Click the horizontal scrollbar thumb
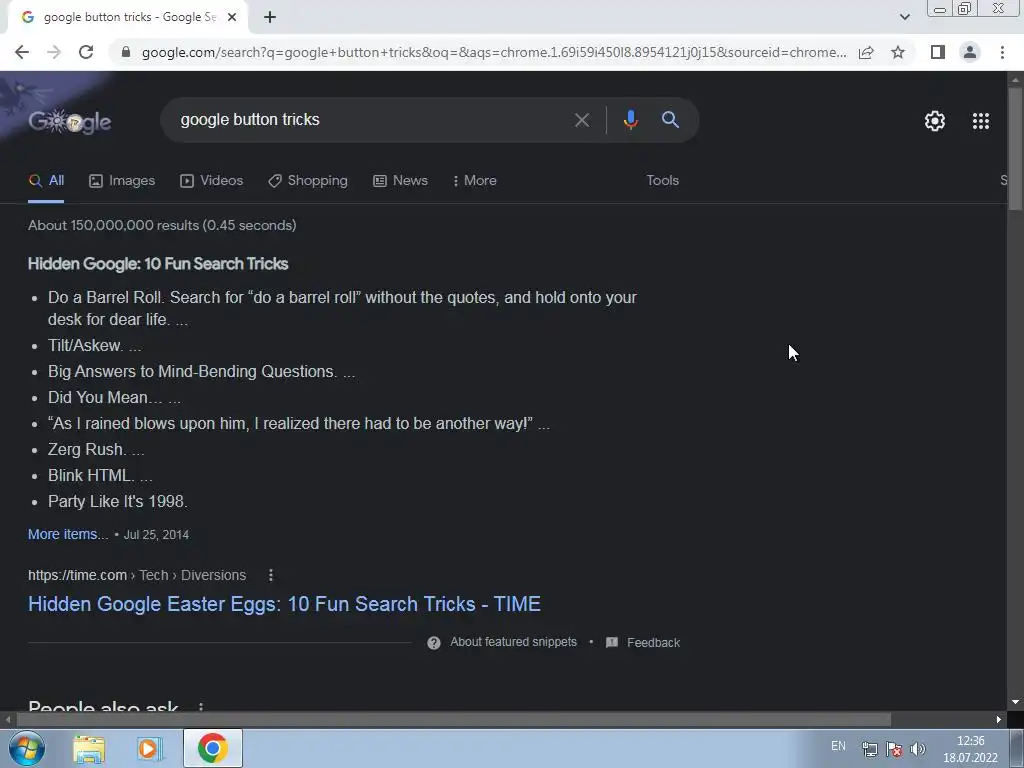 click(454, 720)
